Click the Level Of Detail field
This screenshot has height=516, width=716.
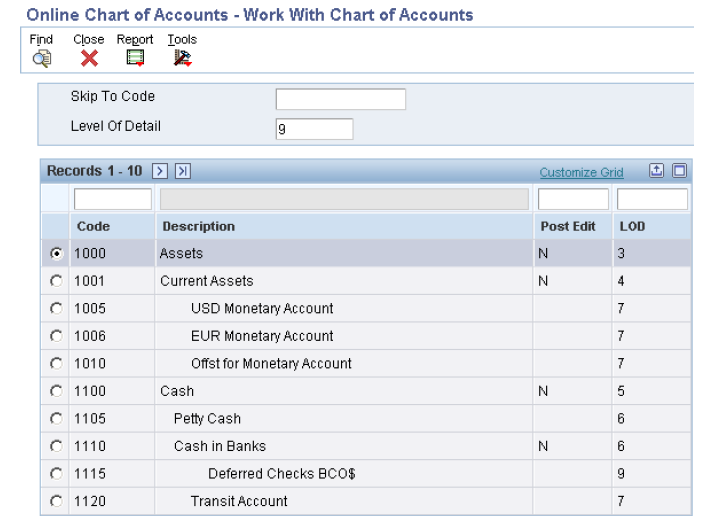[x=314, y=129]
